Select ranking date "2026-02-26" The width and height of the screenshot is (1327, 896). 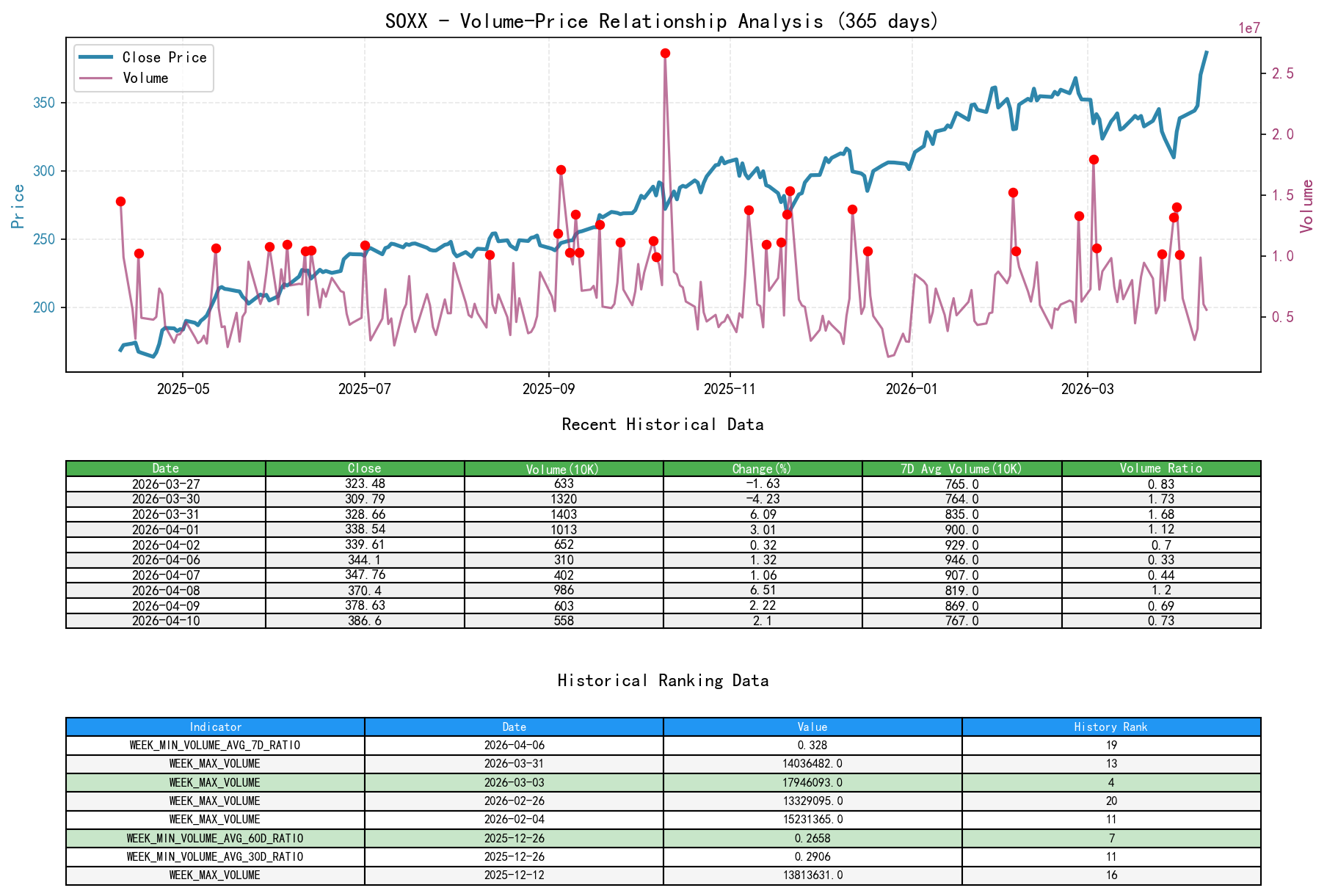point(514,801)
